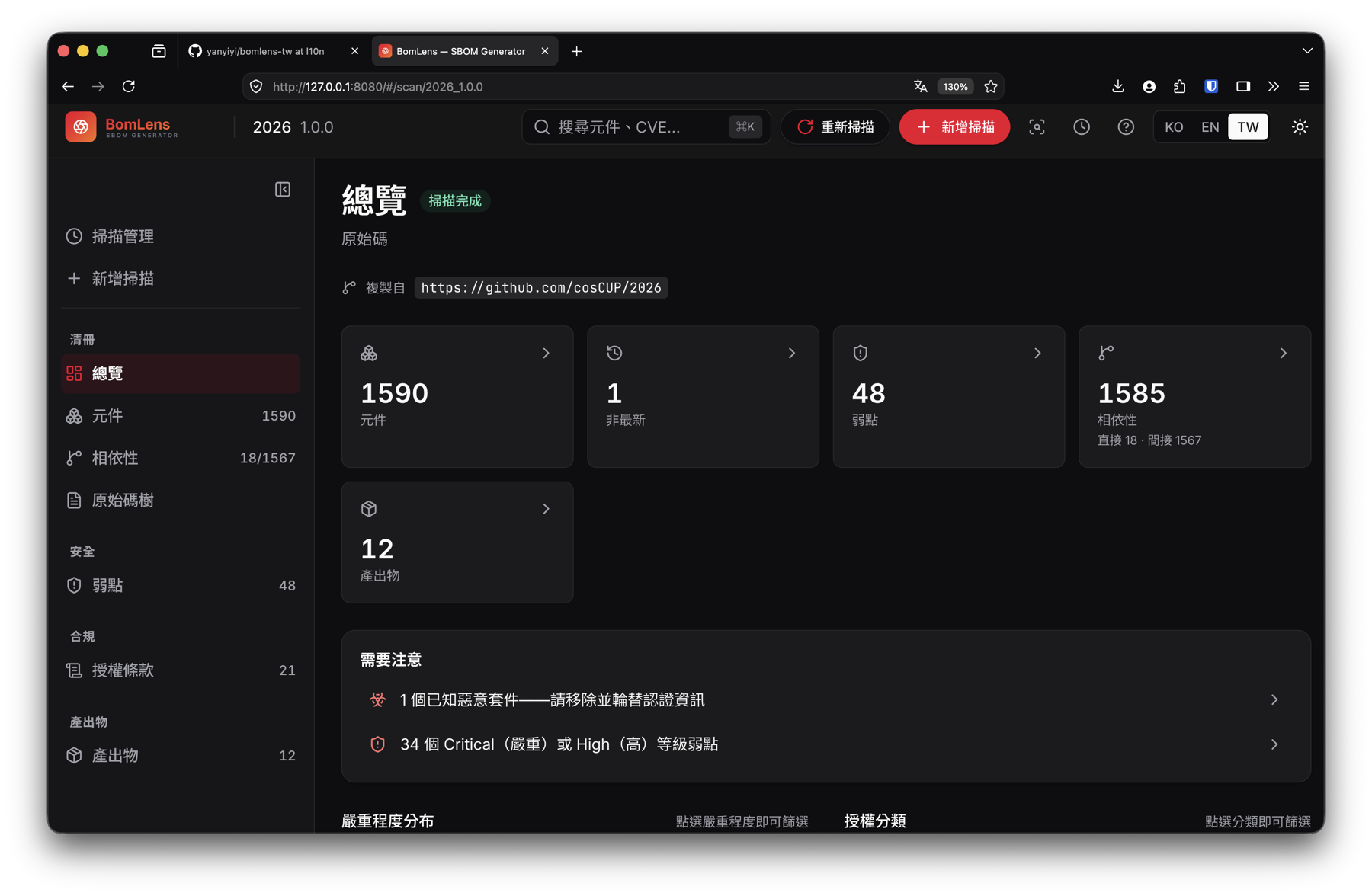
Task: Click Bitwarden shield extension icon
Action: click(1211, 86)
